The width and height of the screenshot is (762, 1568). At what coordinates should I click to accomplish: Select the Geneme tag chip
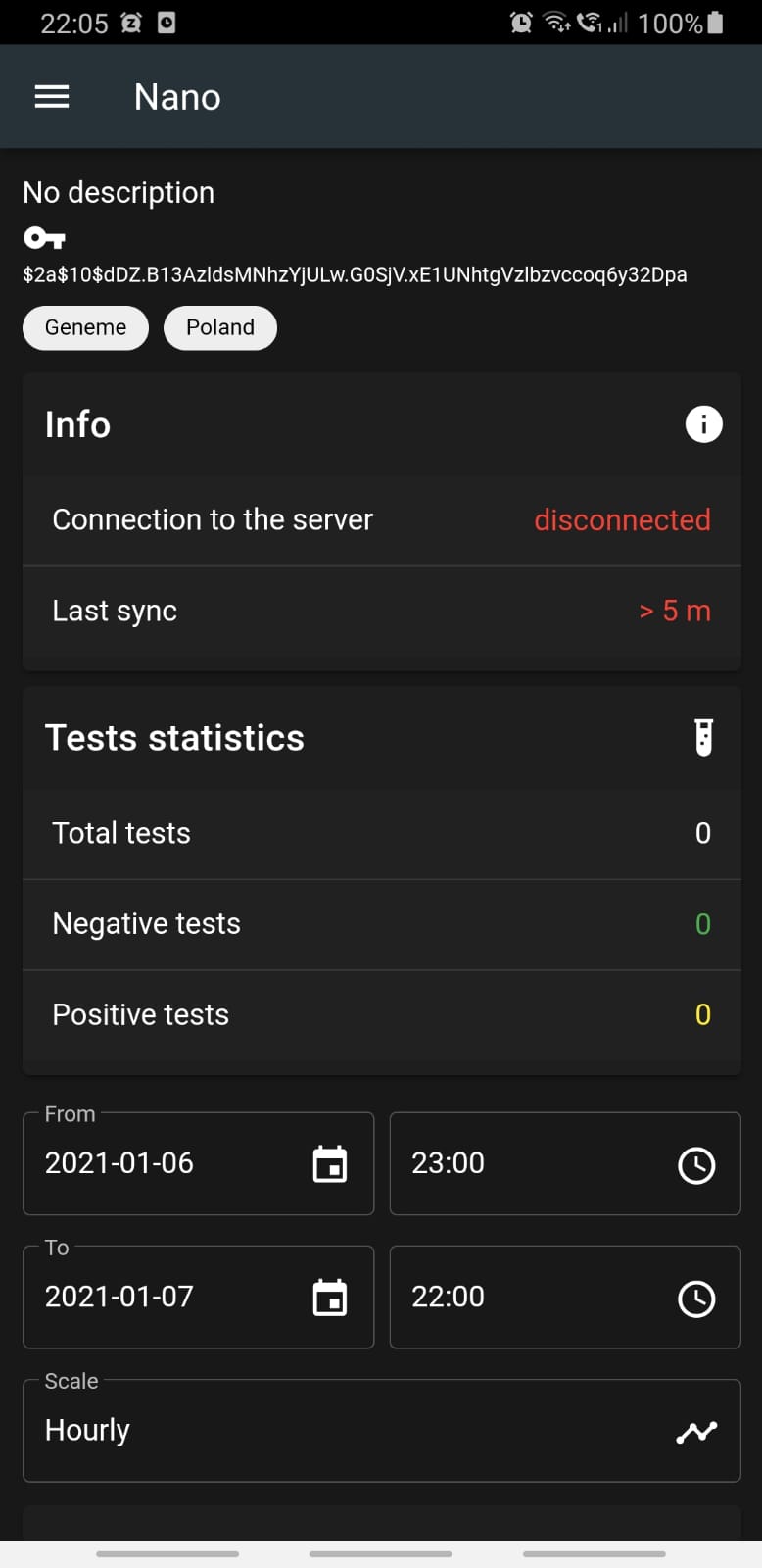[x=85, y=327]
